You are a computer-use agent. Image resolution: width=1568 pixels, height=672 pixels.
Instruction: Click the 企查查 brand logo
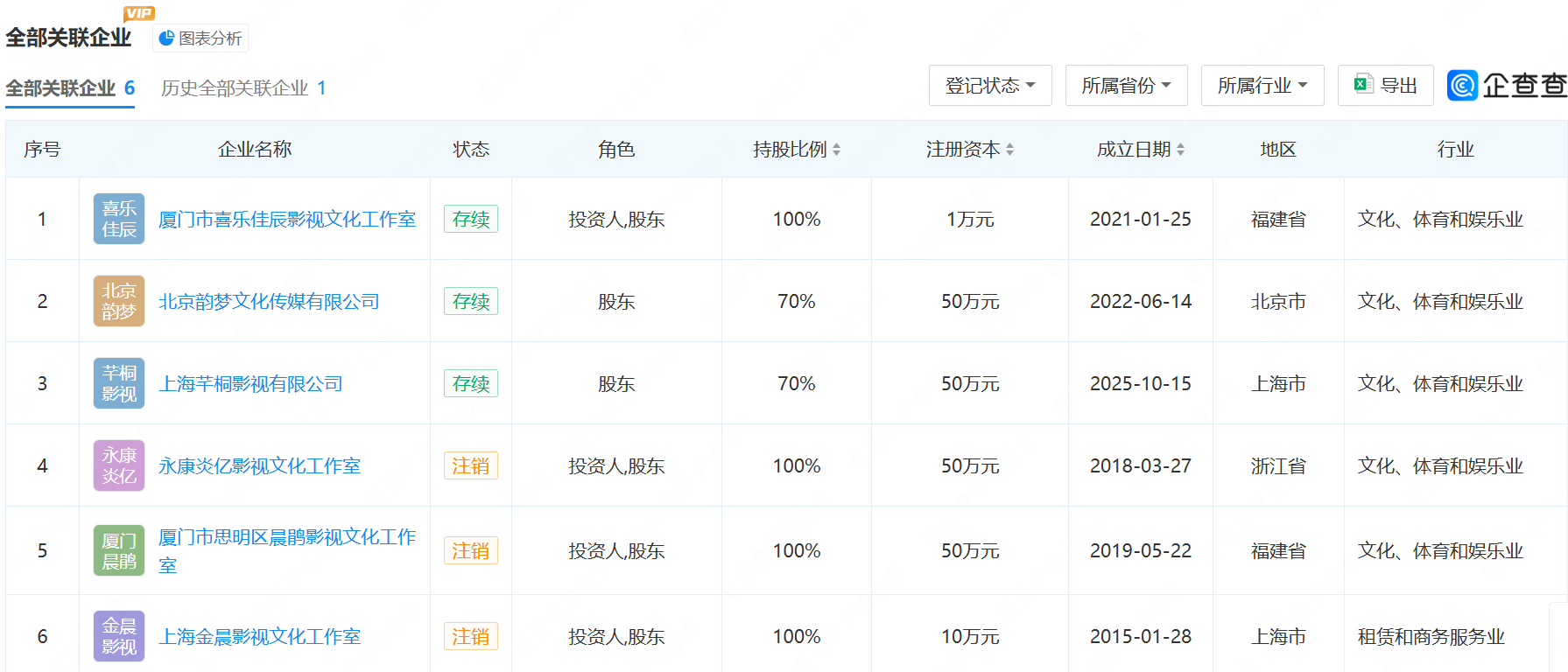tap(1507, 85)
